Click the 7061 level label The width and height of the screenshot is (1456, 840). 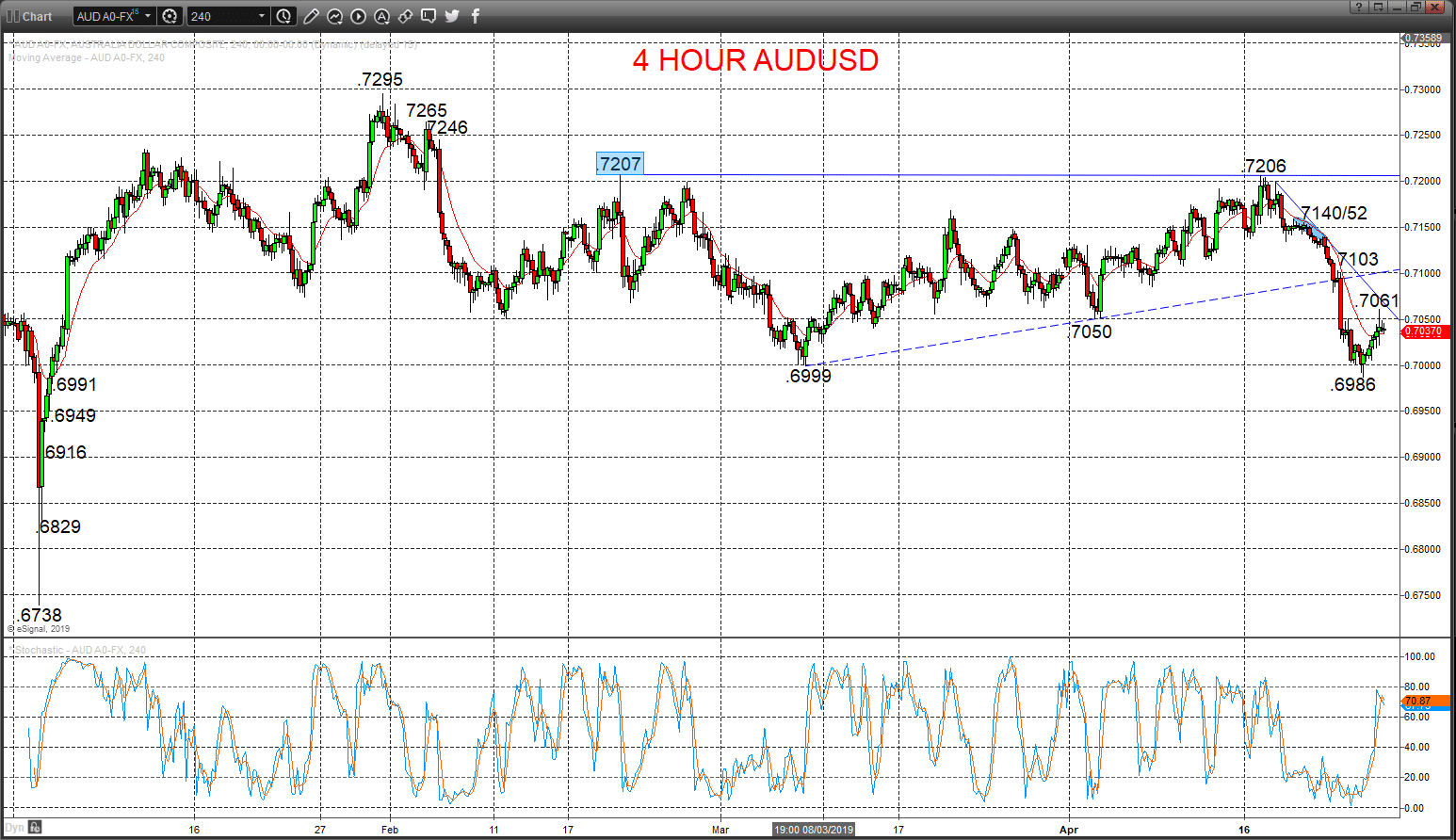coord(1379,301)
